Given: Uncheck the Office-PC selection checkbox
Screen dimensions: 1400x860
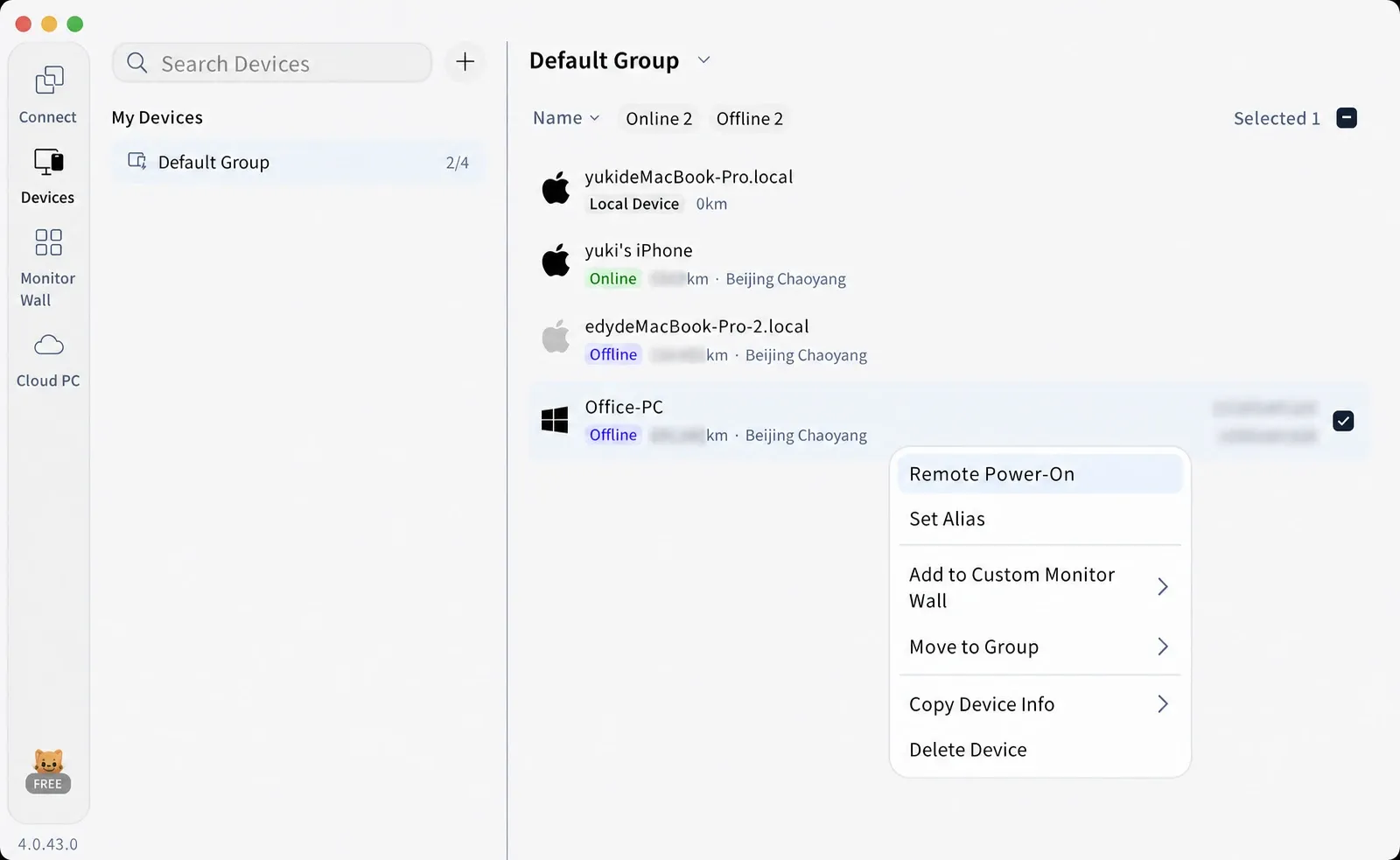Looking at the screenshot, I should pos(1343,421).
